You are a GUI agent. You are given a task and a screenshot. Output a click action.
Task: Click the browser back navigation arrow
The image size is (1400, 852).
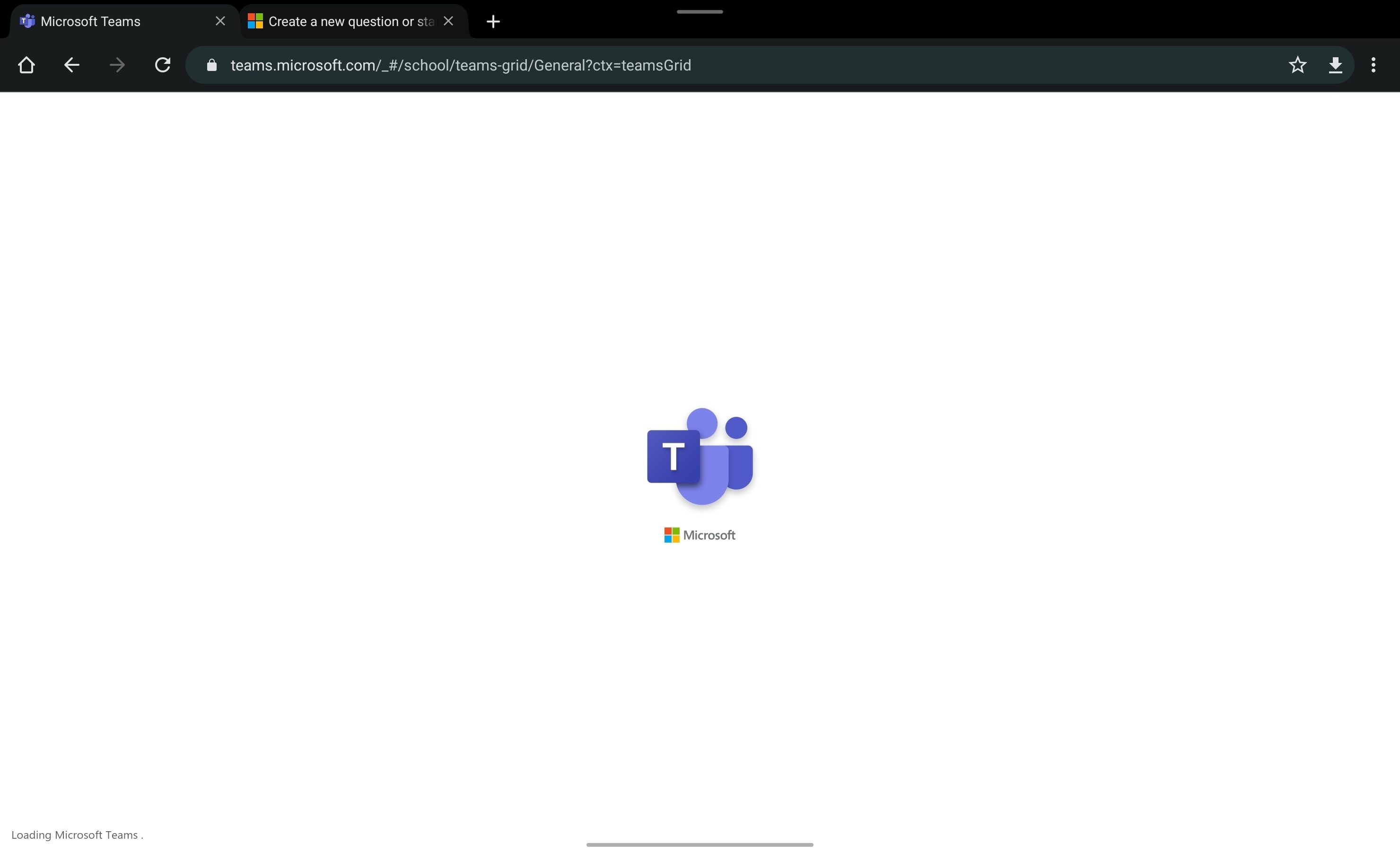pyautogui.click(x=71, y=65)
